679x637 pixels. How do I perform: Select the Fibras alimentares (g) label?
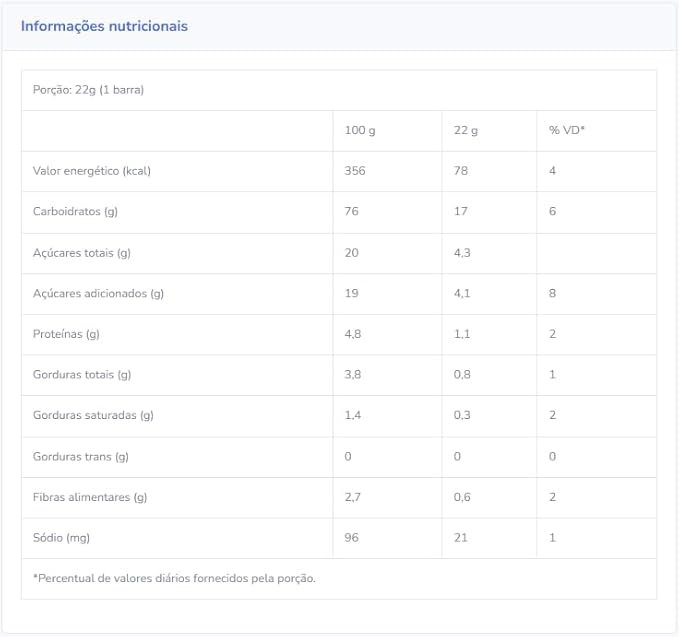(90, 497)
